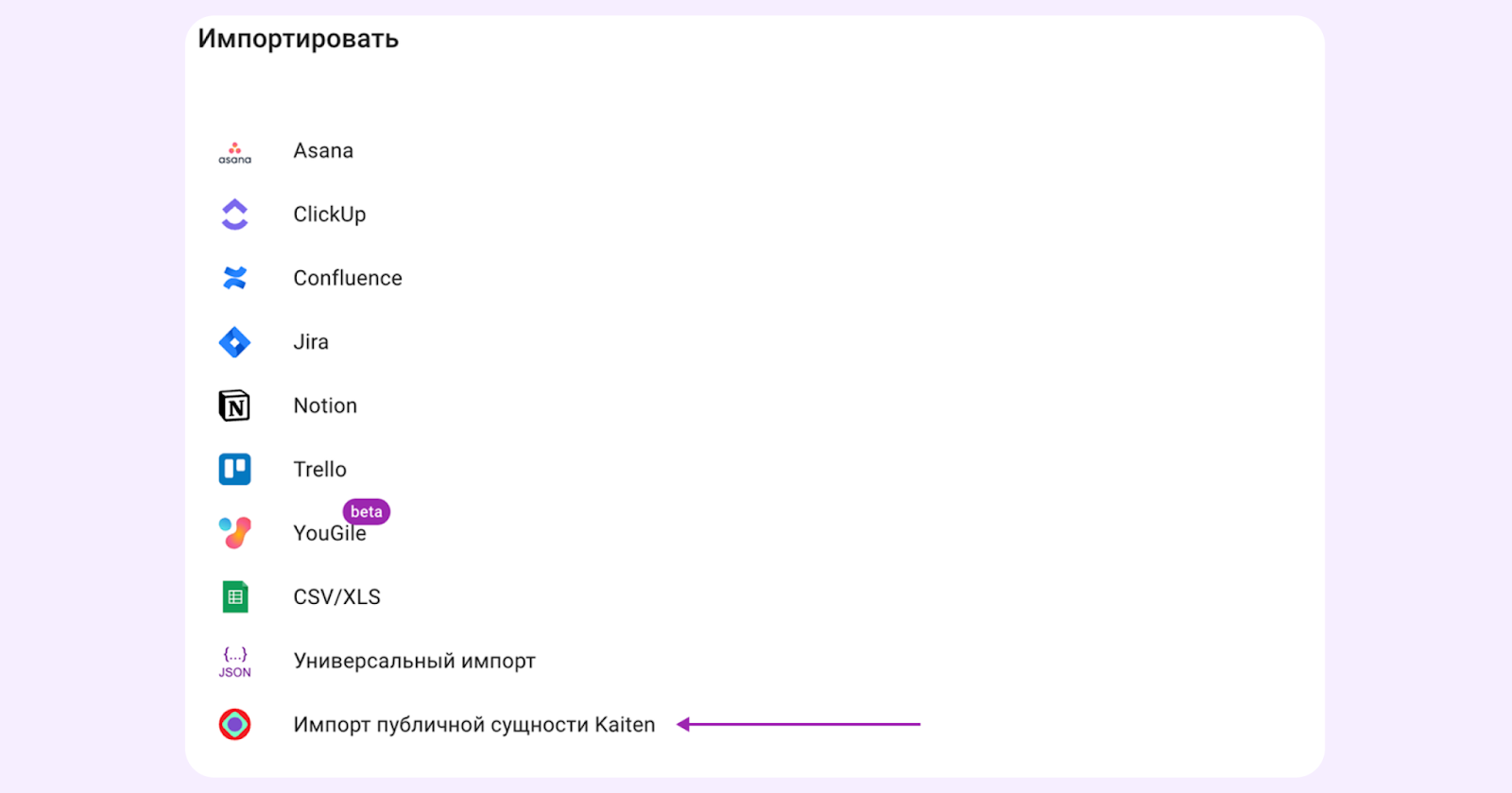Open the Trello import option
The height and width of the screenshot is (793, 1512).
click(x=319, y=469)
